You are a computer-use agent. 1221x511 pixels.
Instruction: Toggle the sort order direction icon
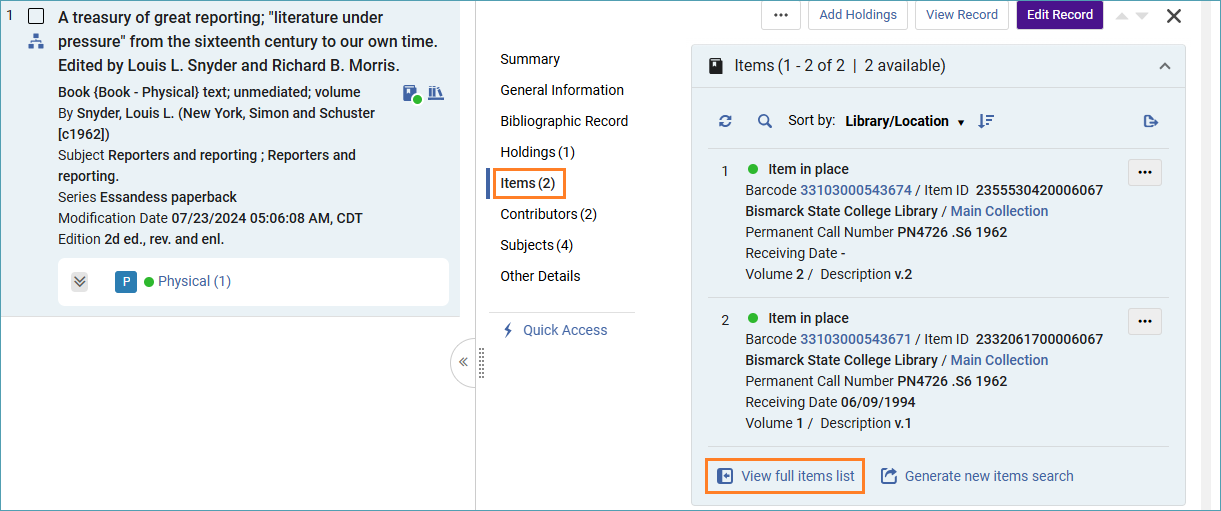point(986,121)
